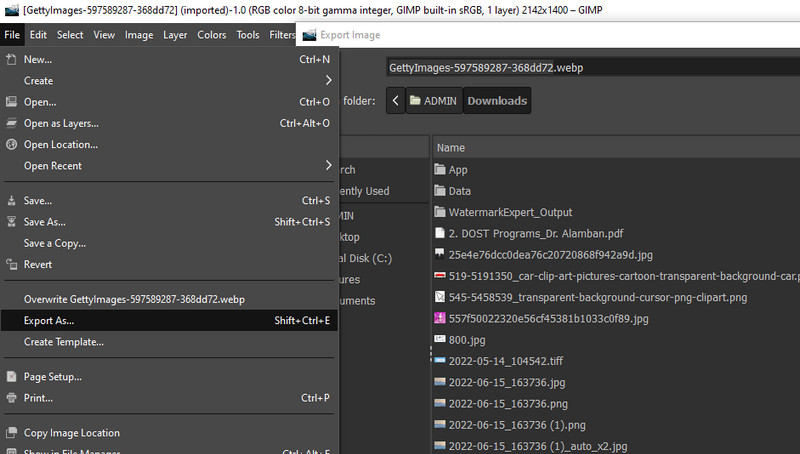Viewport: 800px width, 454px height.
Task: Expand the Open Recent submenu arrow
Action: pyautogui.click(x=328, y=166)
